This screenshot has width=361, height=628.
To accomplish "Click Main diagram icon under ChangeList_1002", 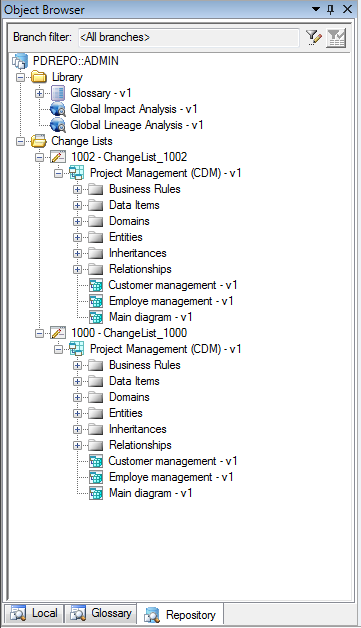I will (x=96, y=317).
